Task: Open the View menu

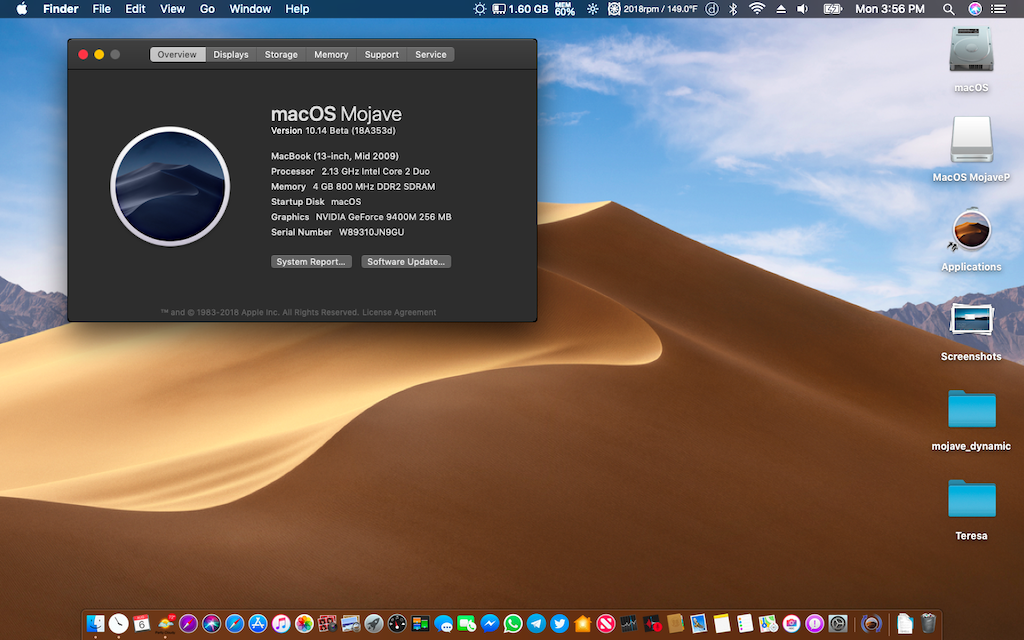Action: coord(172,8)
